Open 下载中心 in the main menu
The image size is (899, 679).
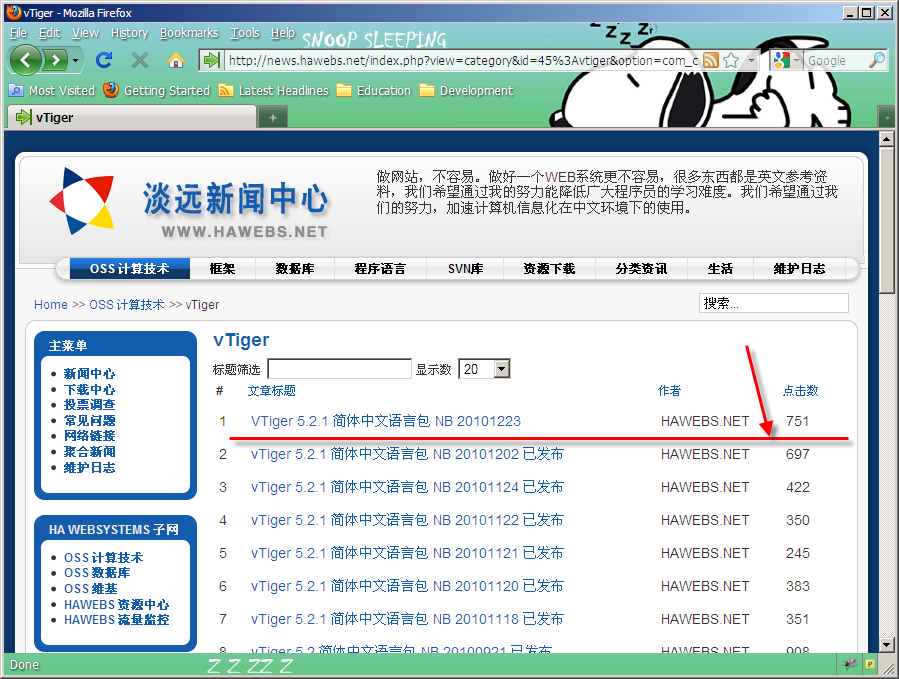(89, 389)
